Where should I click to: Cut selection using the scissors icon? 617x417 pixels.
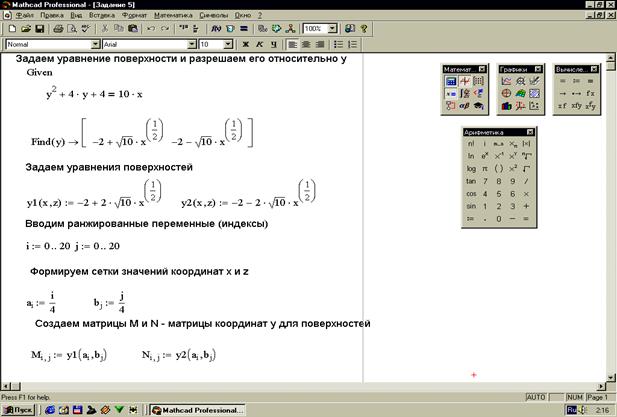pos(105,29)
